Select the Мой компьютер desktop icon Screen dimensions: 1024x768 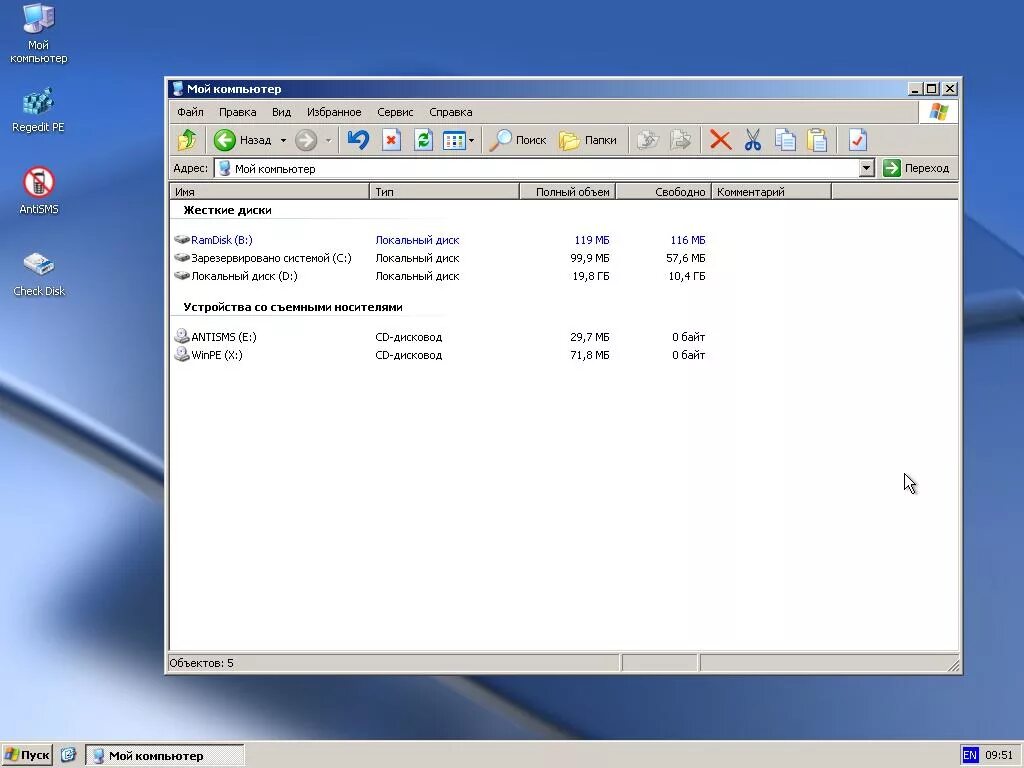point(39,34)
